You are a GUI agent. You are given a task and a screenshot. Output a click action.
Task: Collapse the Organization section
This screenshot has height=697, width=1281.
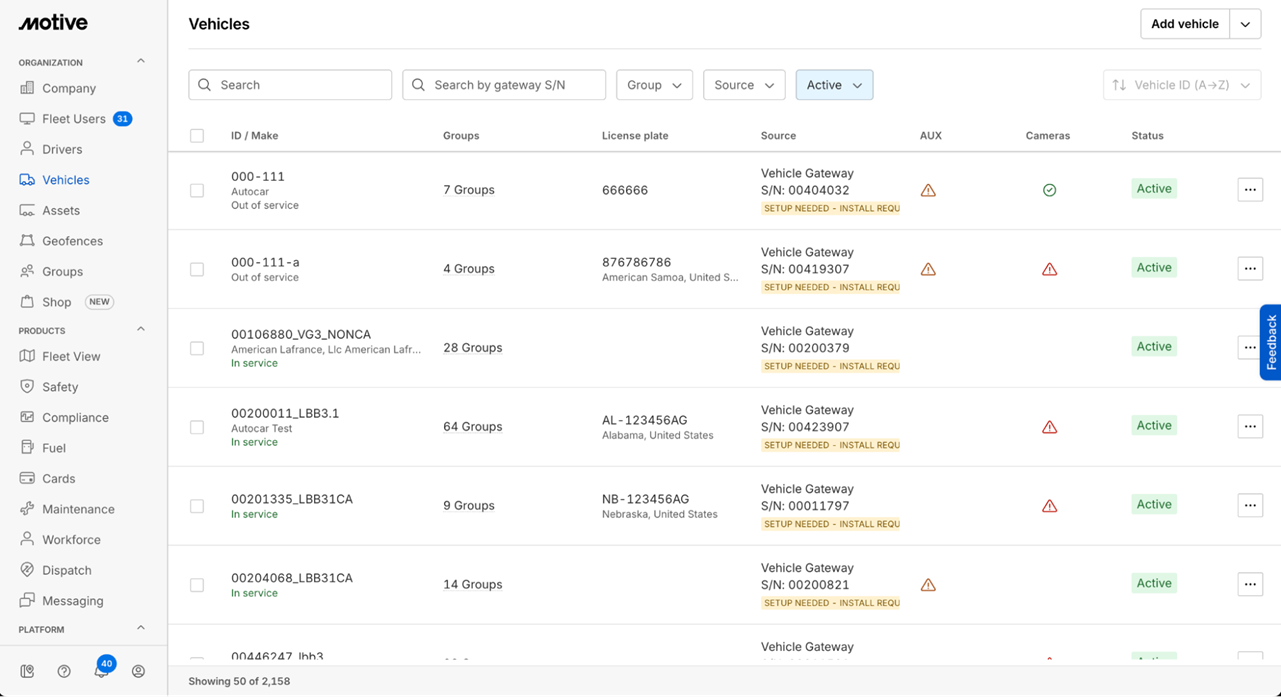click(x=141, y=61)
